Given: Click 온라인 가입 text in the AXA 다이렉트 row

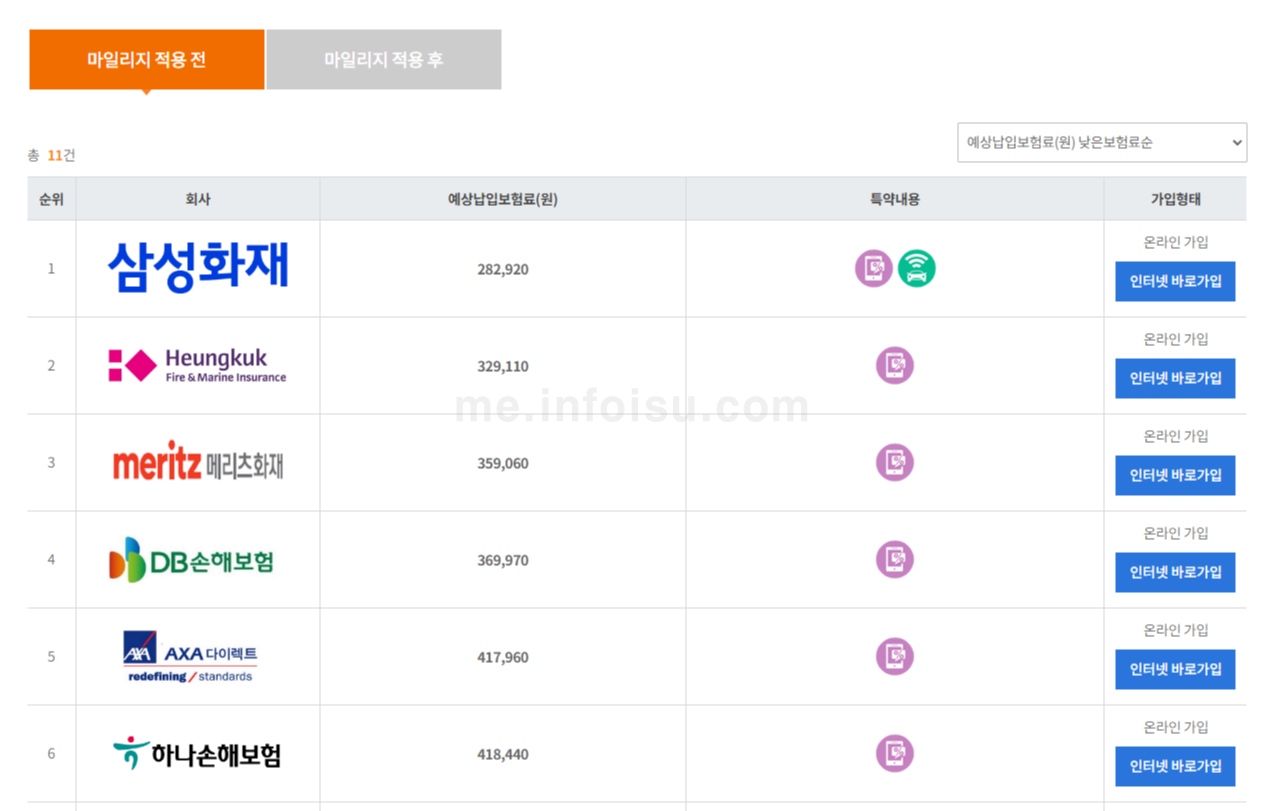Looking at the screenshot, I should [1176, 630].
